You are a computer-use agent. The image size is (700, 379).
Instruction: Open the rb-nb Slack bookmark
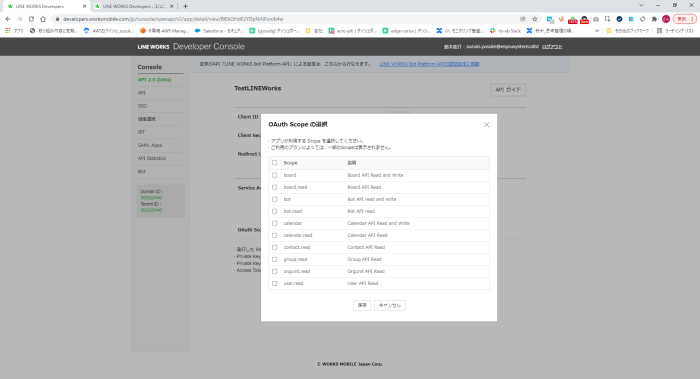click(505, 31)
